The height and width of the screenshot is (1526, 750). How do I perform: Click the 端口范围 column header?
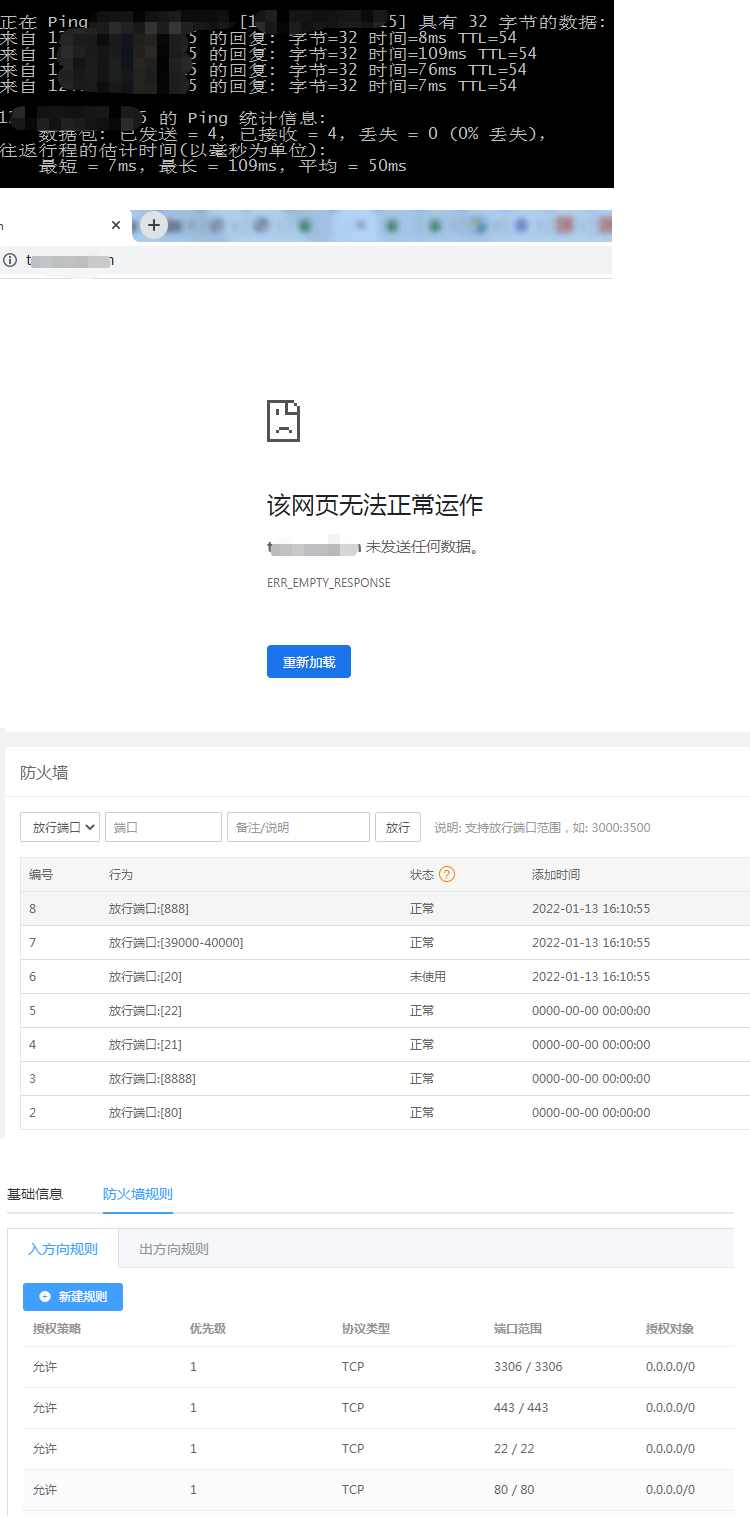coord(518,1329)
